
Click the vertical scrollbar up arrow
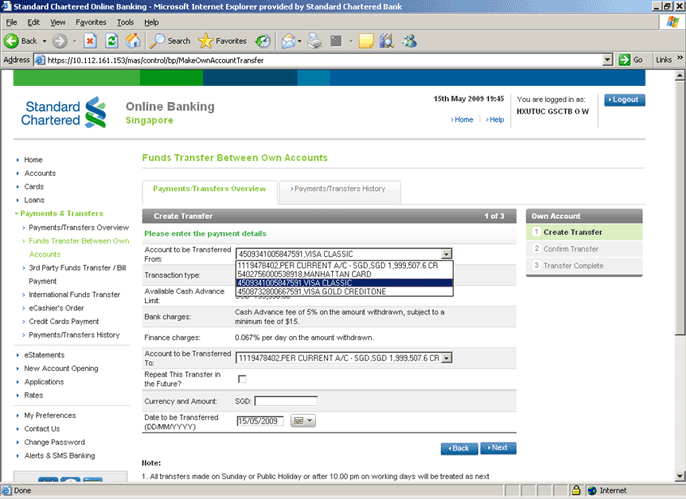[x=679, y=76]
